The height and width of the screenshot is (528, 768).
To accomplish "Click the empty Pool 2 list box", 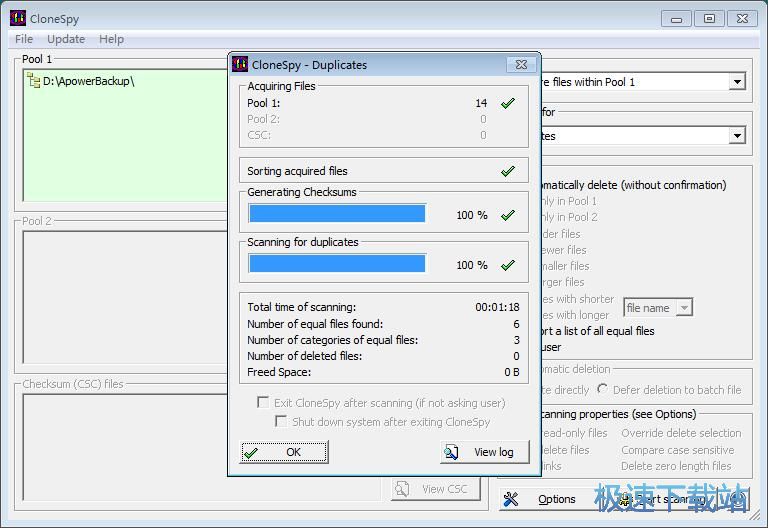I will [125, 297].
